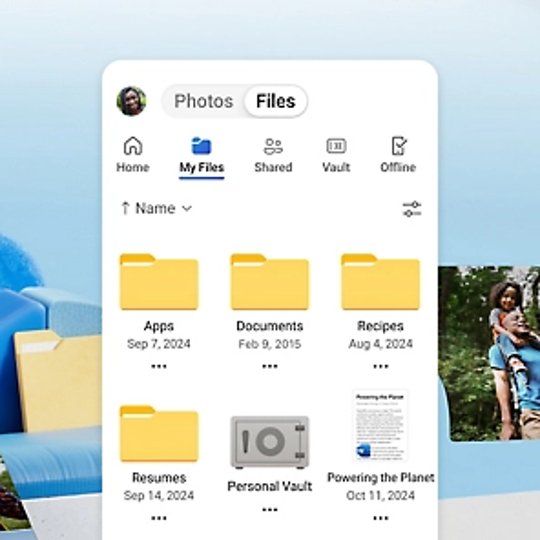Toggle sort direction arrow next to Name
This screenshot has height=540, width=540.
pyautogui.click(x=125, y=208)
